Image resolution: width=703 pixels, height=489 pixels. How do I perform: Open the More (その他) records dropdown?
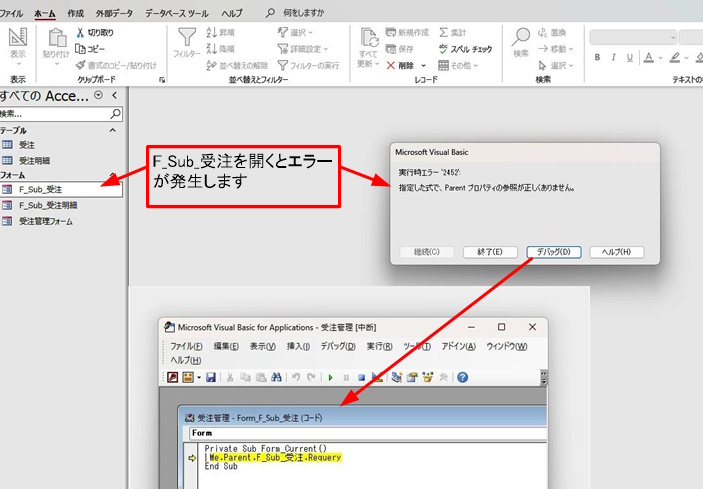[x=458, y=65]
